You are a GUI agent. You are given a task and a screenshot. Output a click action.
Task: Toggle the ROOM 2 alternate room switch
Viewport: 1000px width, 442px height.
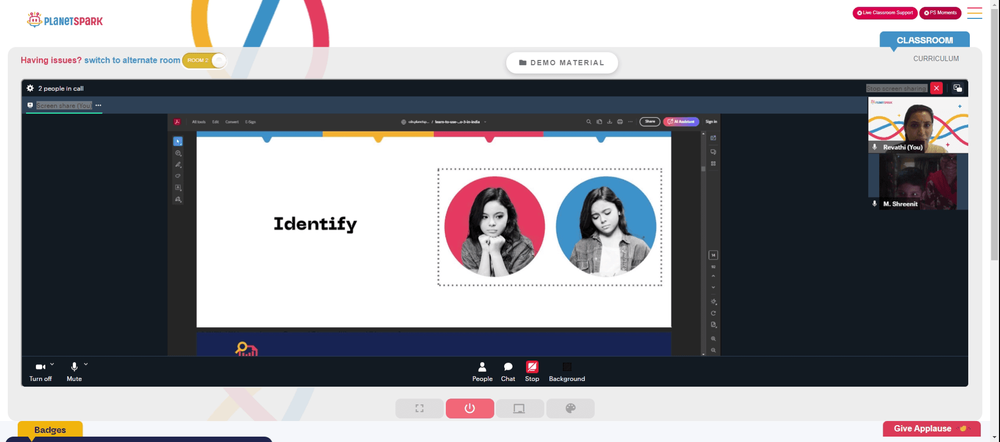coord(204,61)
